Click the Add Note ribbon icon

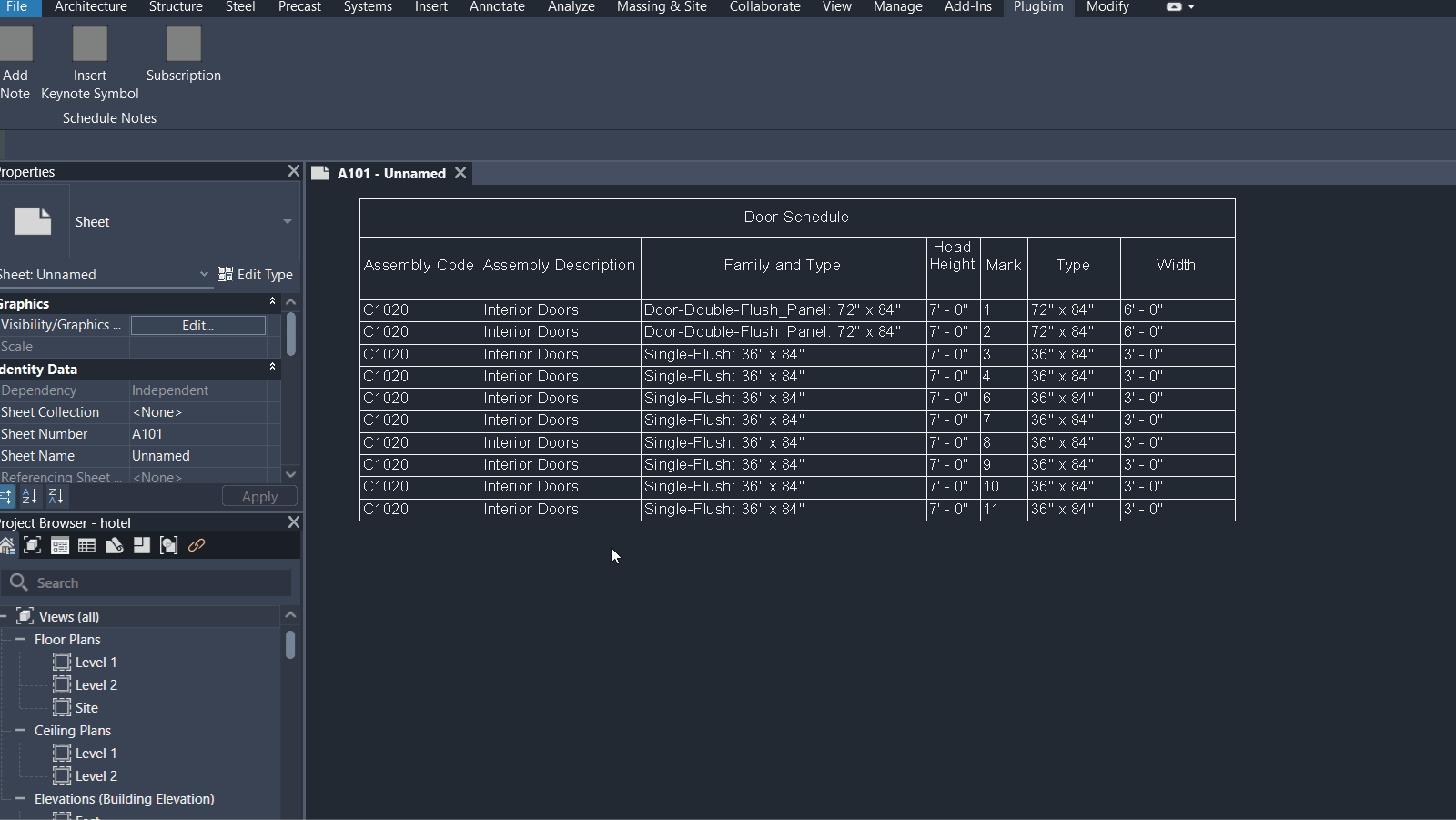pos(15,44)
